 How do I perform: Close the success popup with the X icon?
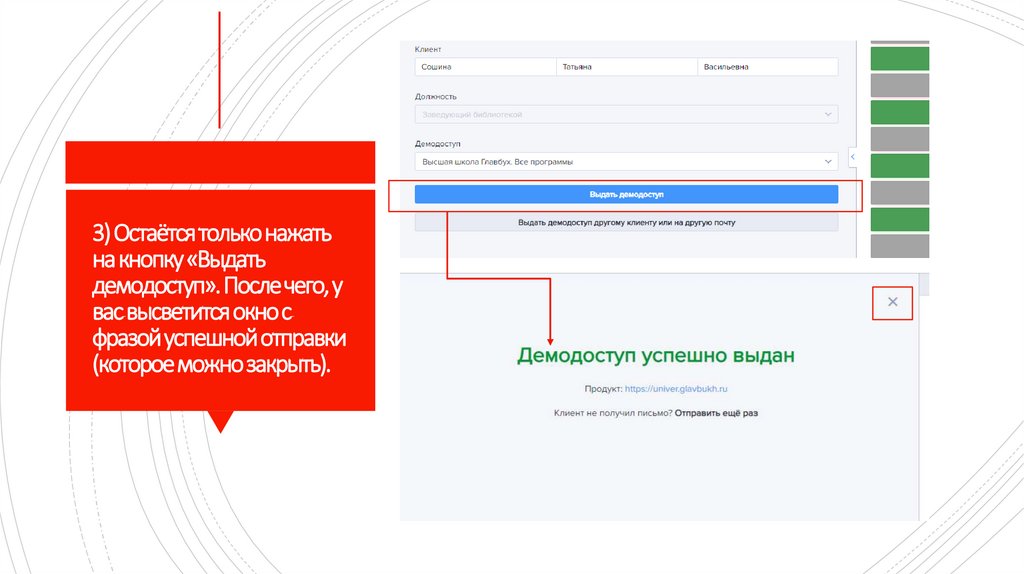click(x=892, y=302)
